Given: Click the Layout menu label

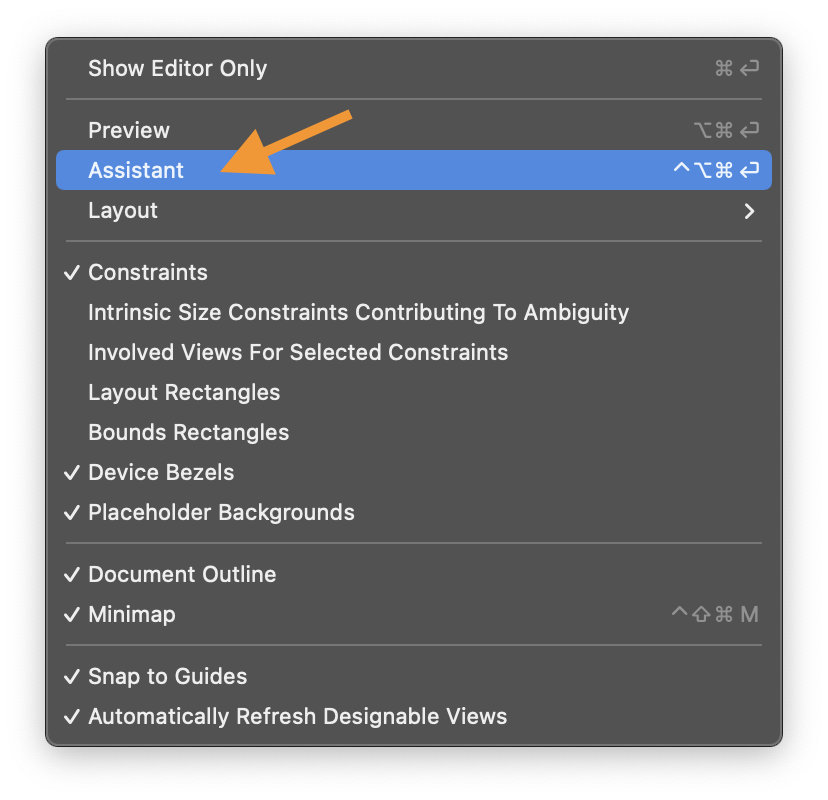Looking at the screenshot, I should tap(123, 211).
